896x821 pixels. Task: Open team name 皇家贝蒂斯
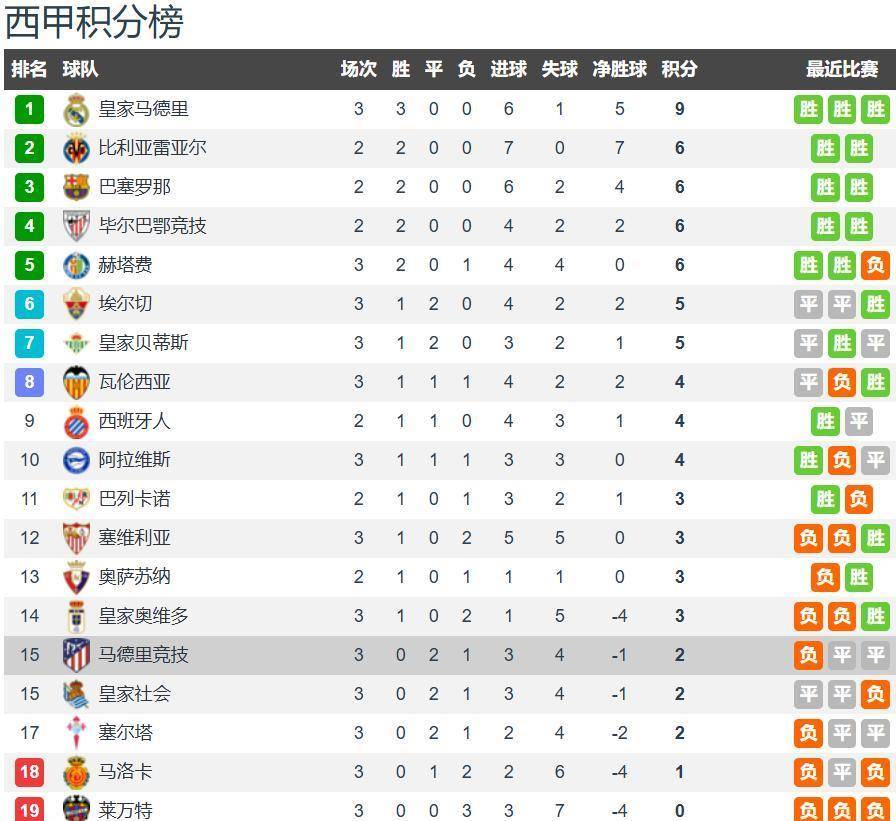143,343
